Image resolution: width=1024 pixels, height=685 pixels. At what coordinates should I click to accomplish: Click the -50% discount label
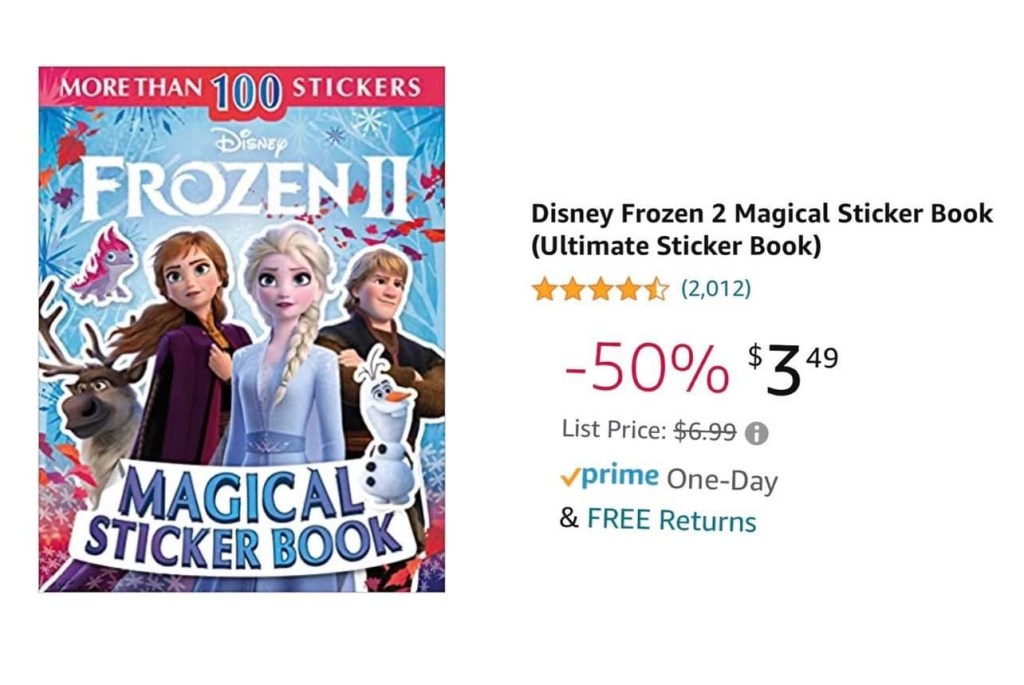[x=646, y=371]
